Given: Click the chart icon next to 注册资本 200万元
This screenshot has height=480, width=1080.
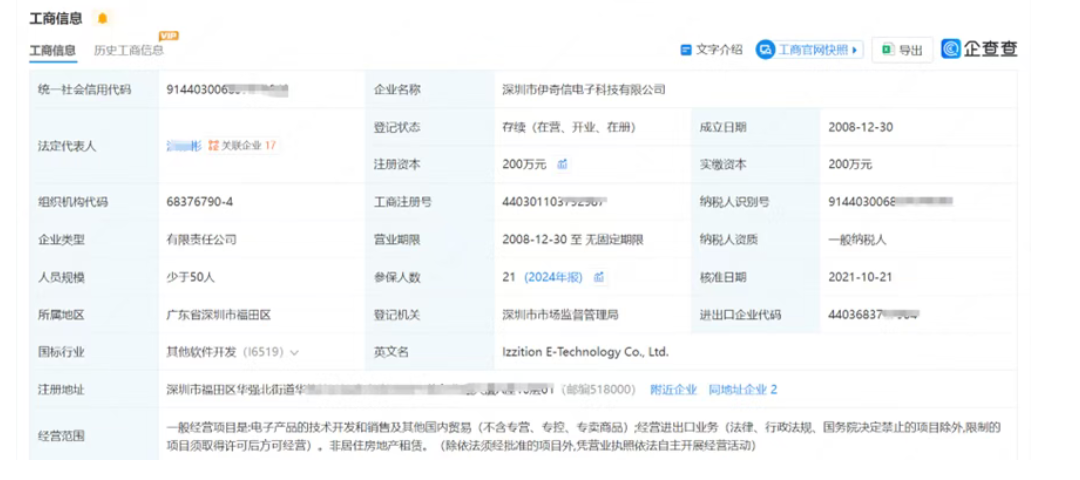Looking at the screenshot, I should [x=562, y=164].
